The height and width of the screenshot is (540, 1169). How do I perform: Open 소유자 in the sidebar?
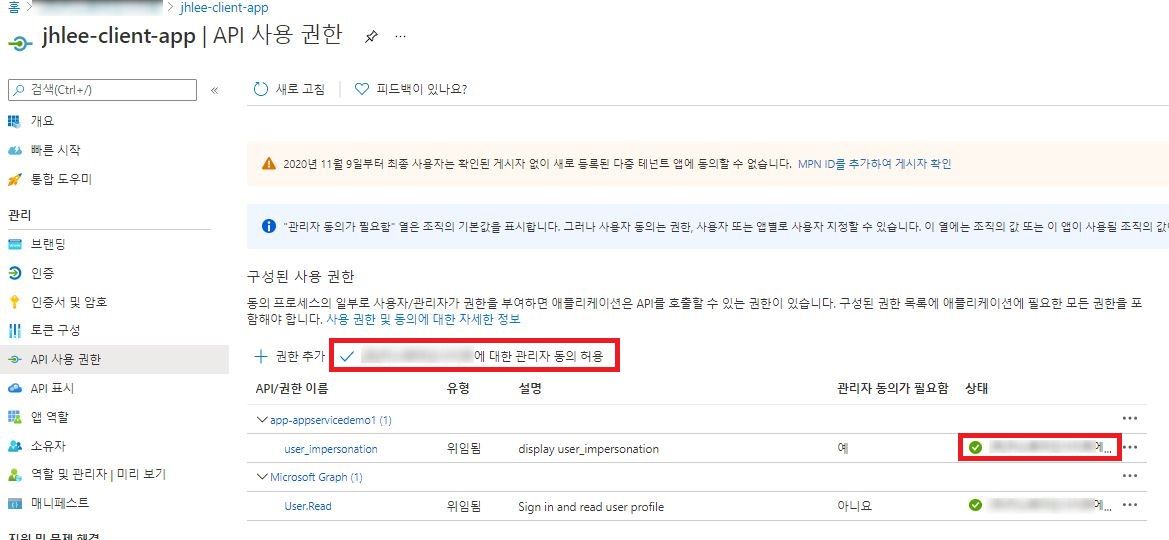[x=49, y=446]
